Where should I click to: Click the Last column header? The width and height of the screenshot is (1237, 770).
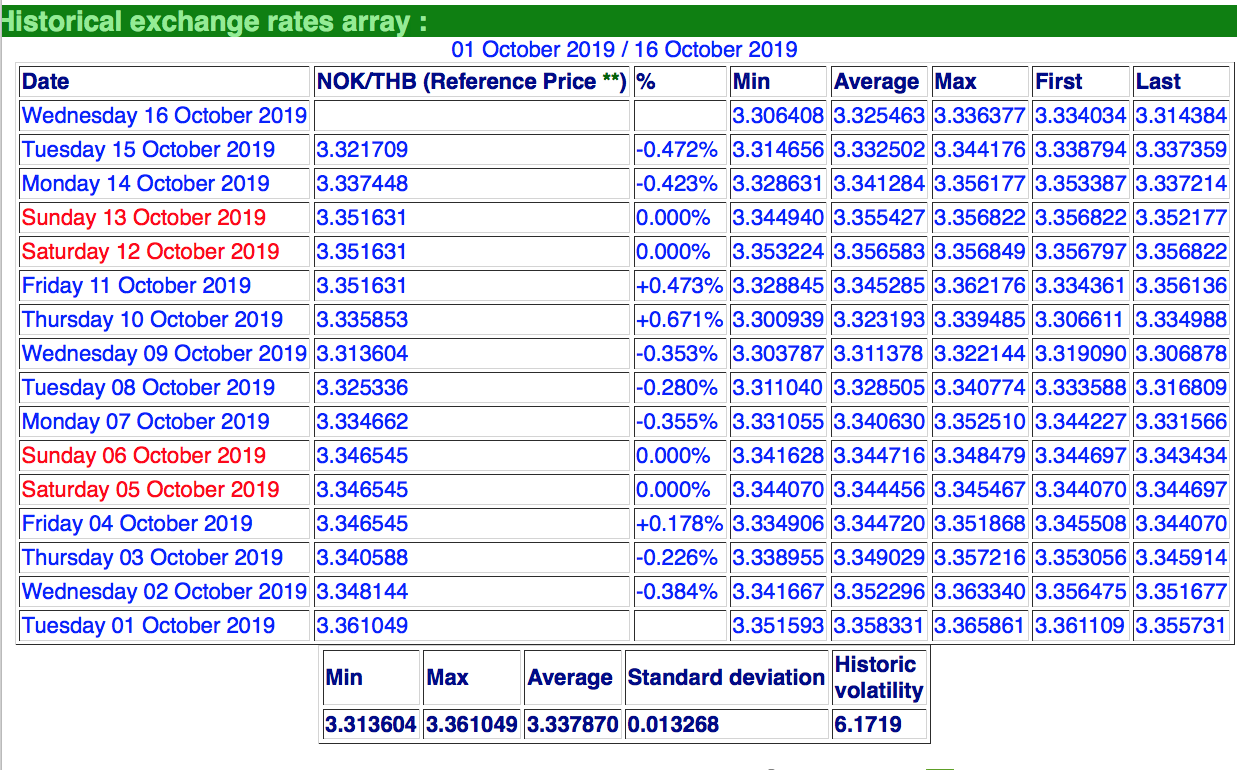click(1158, 82)
